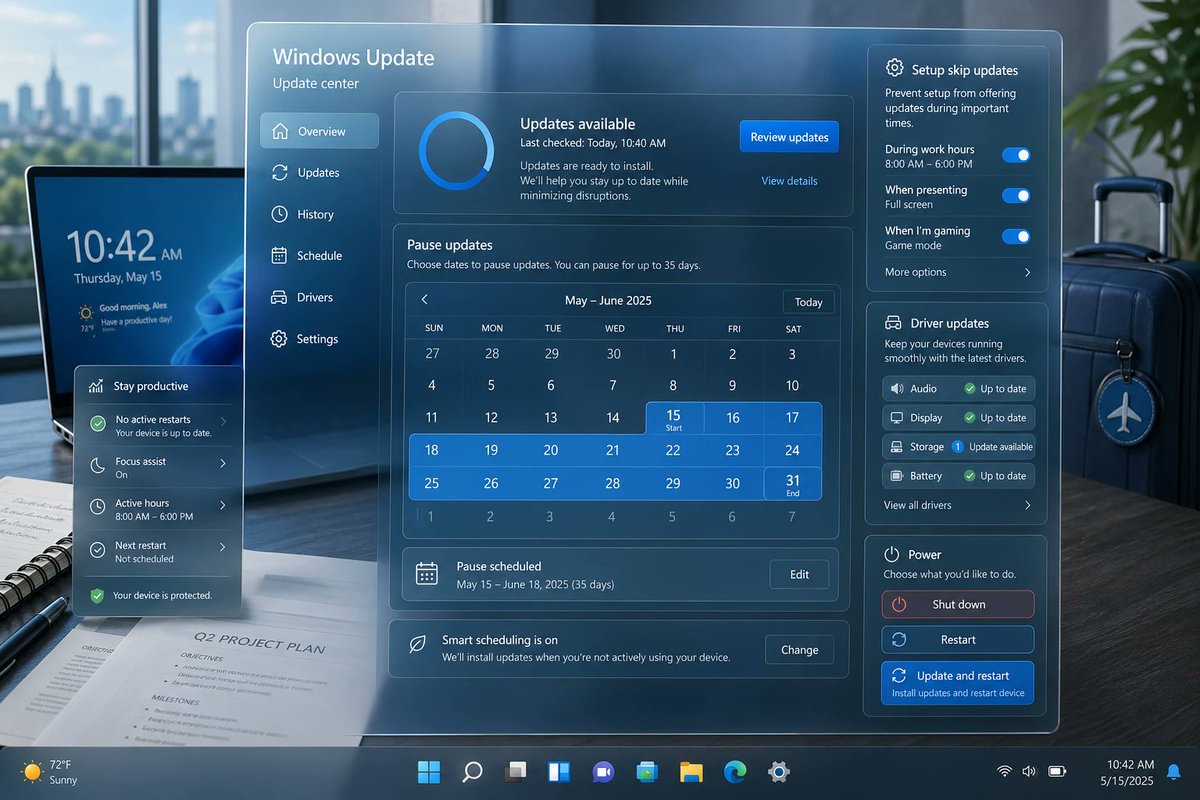Viewport: 1200px width, 800px height.
Task: Open Widgets panel from taskbar
Action: tap(558, 772)
